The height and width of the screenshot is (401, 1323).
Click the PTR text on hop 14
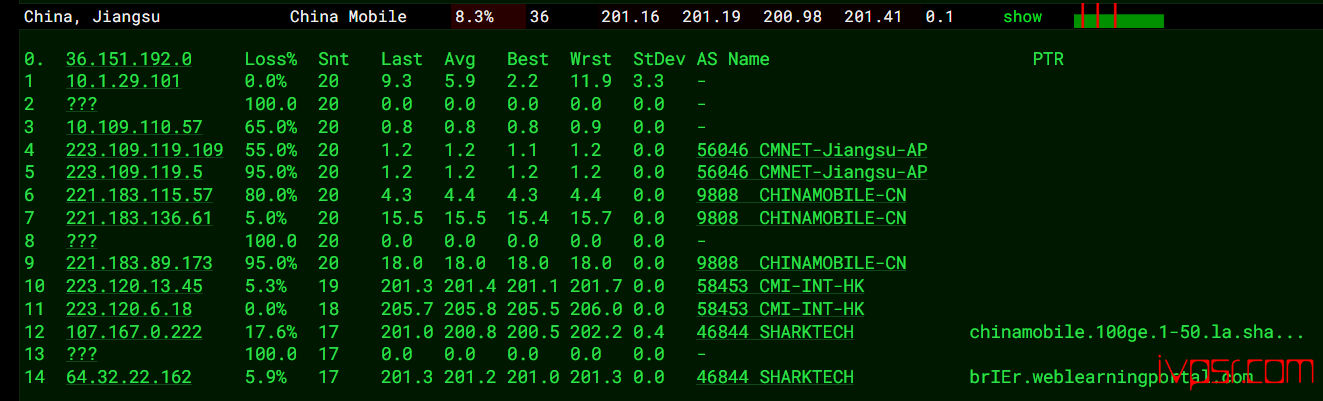pyautogui.click(x=1110, y=377)
